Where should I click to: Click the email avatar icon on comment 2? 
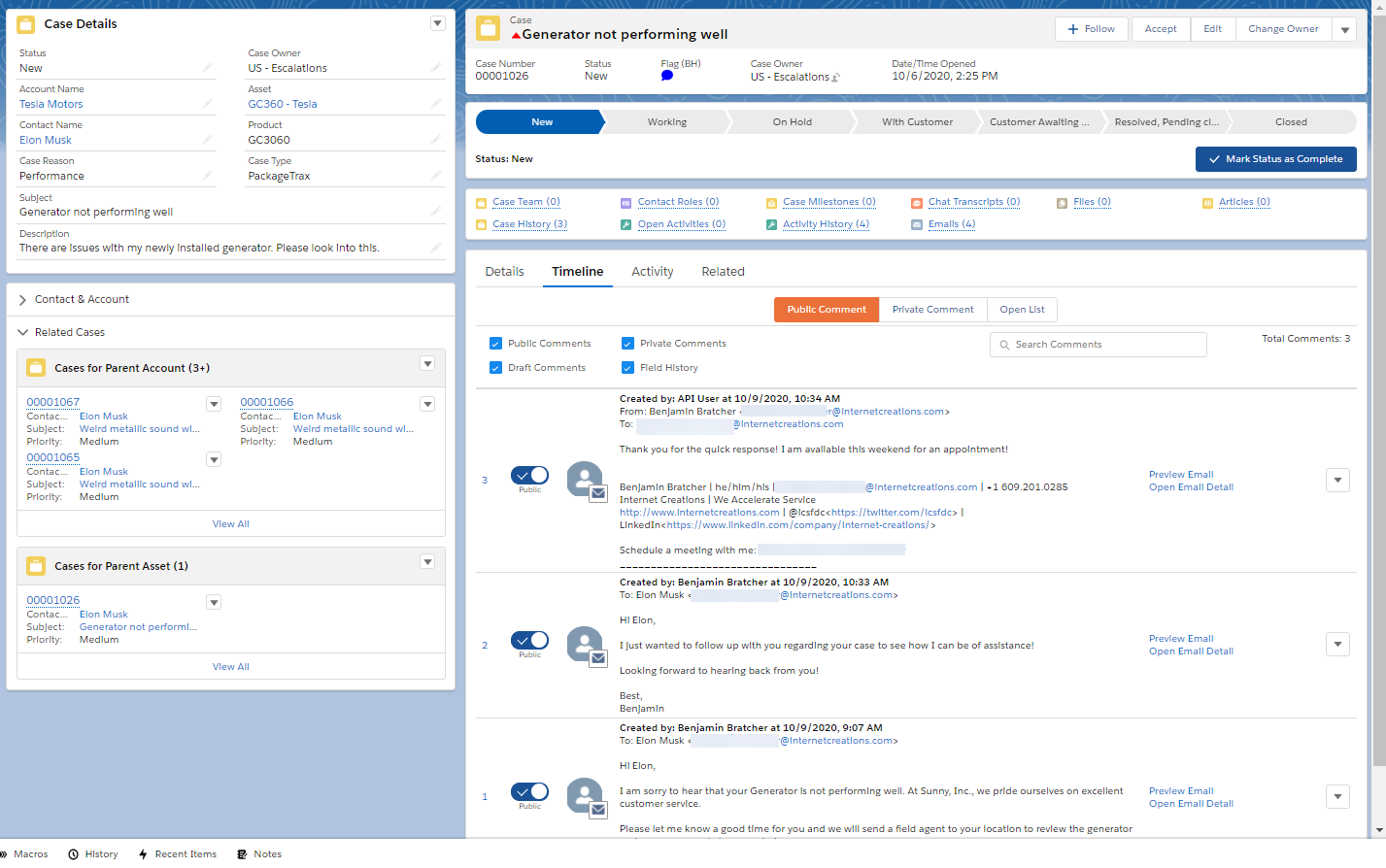pyautogui.click(x=586, y=646)
